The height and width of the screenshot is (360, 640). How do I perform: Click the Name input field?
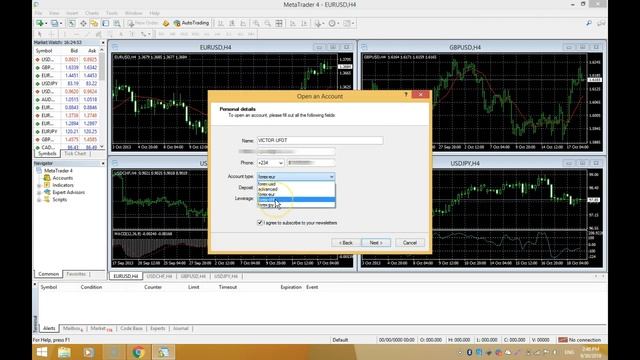[320, 140]
